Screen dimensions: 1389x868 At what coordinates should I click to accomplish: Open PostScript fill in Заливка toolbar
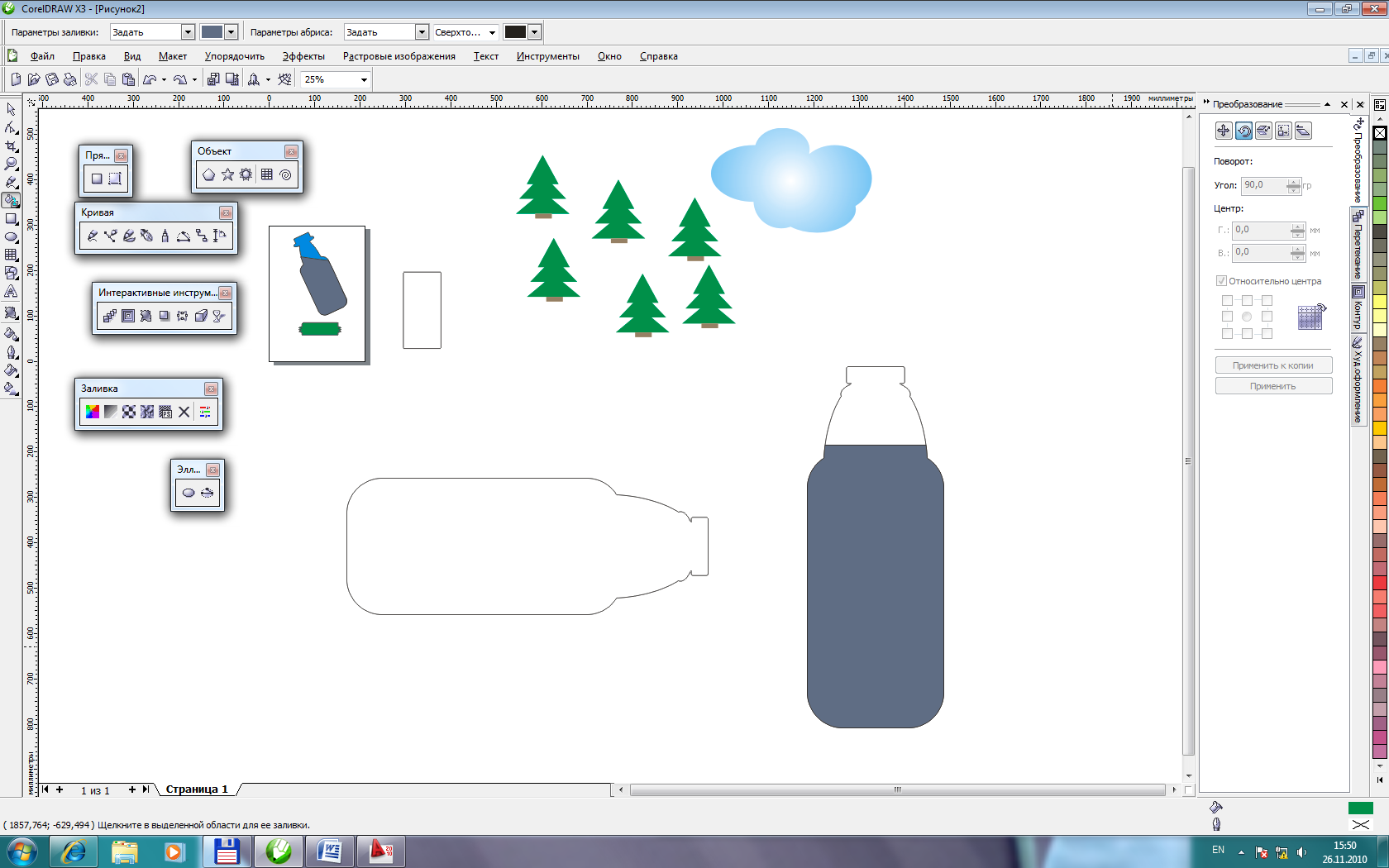(x=165, y=412)
